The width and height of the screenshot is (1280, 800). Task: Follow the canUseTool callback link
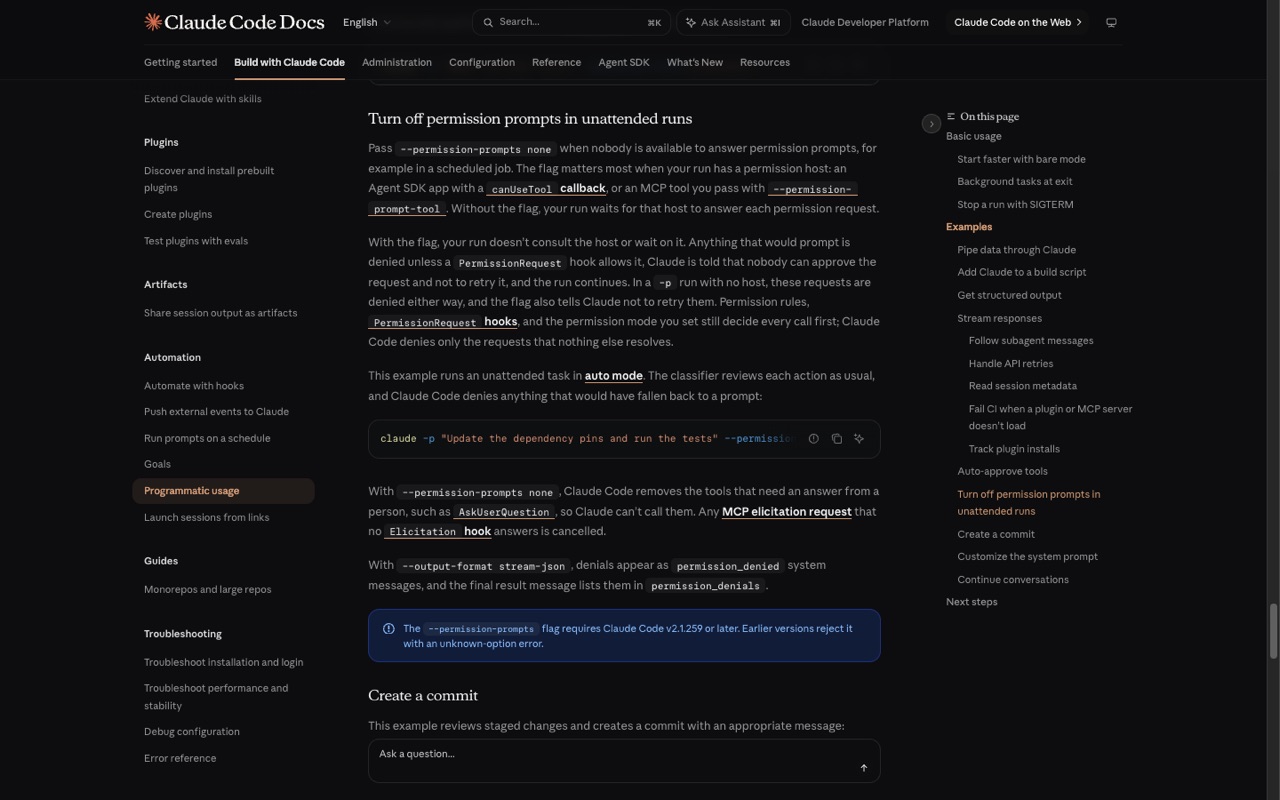point(547,188)
